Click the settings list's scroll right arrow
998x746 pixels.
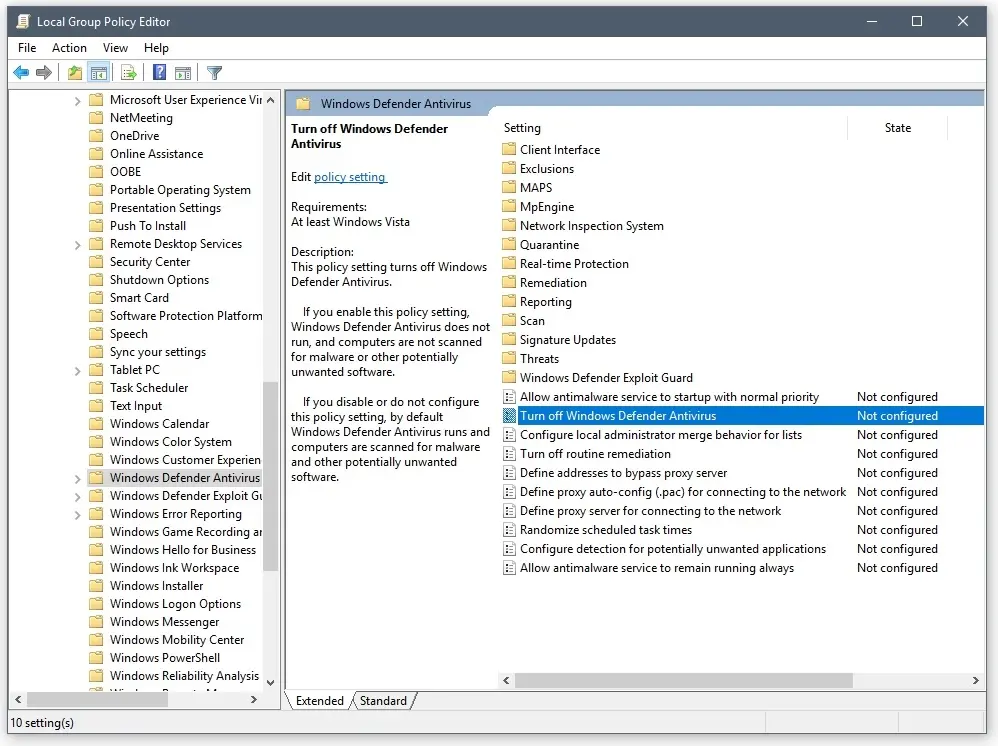click(x=976, y=680)
